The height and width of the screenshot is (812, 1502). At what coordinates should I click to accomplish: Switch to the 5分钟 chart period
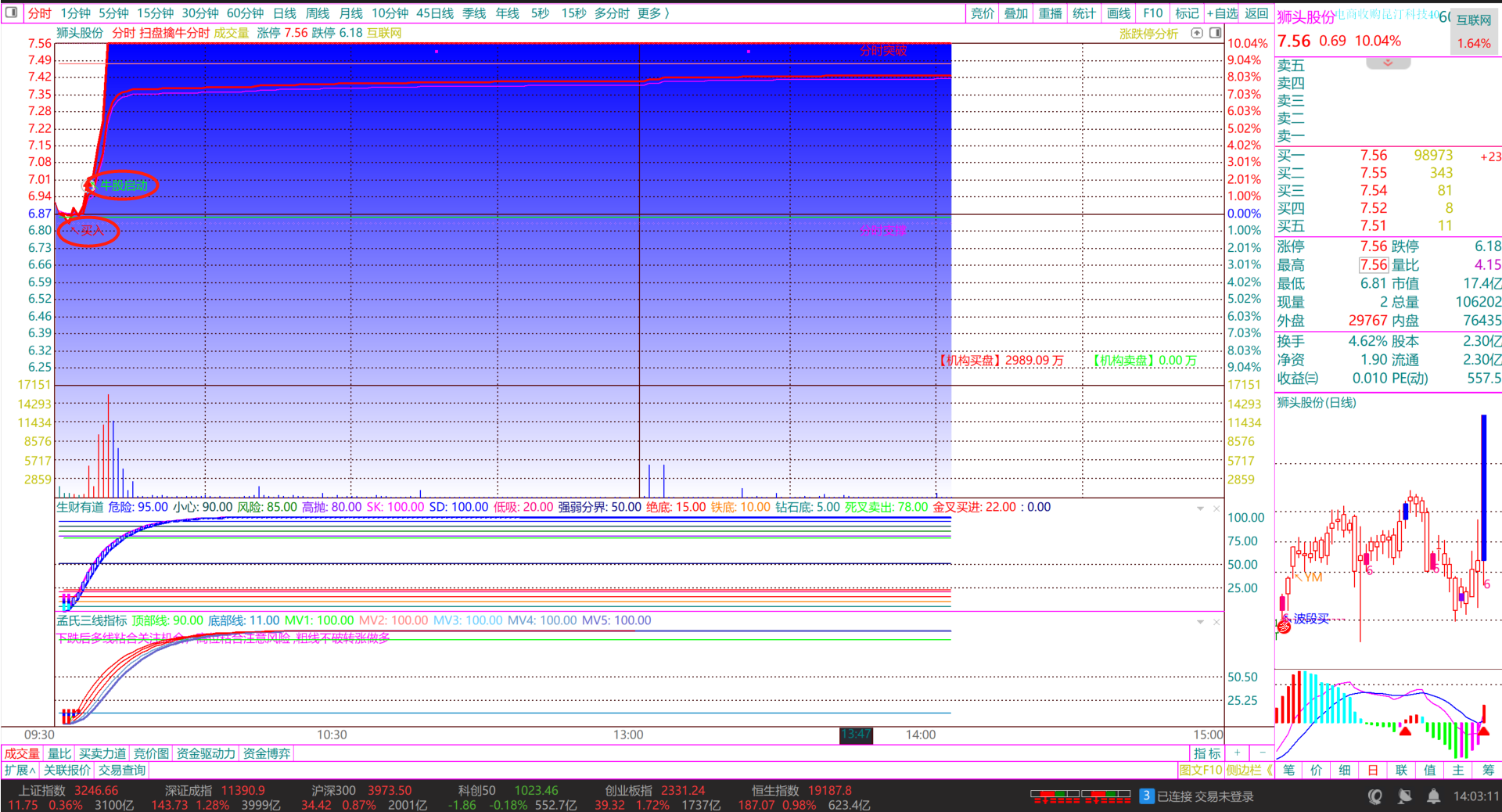(x=113, y=13)
